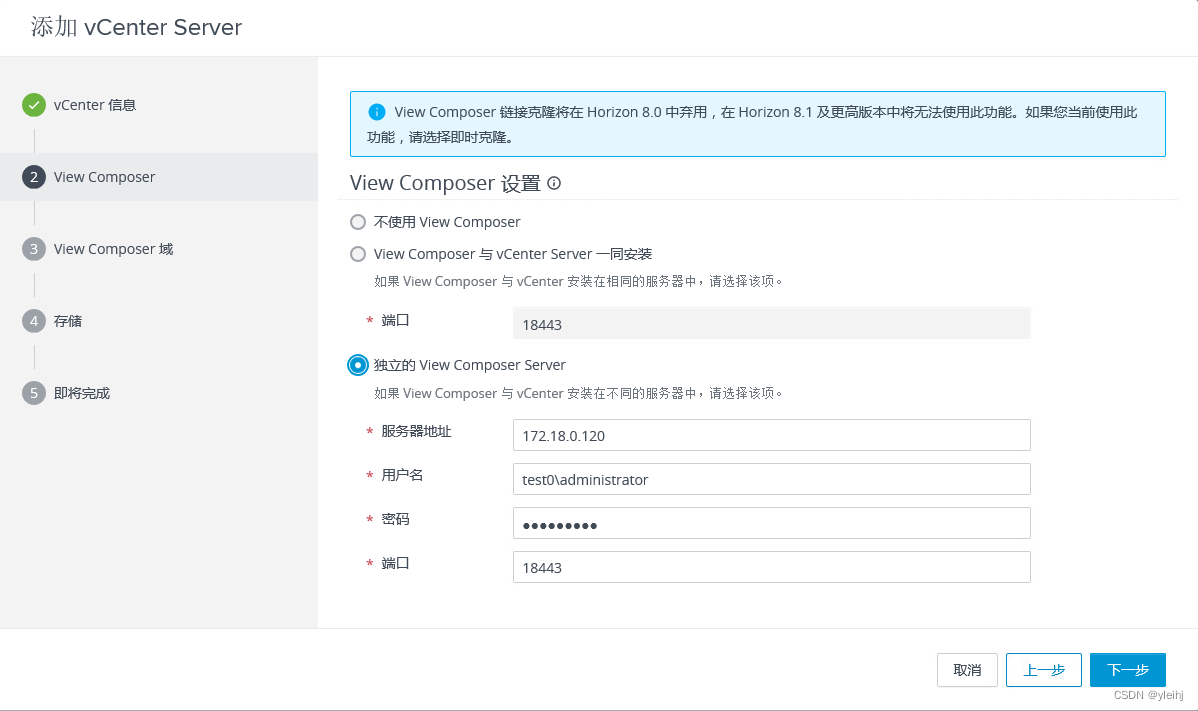Open View Composer 域 wizard step
This screenshot has width=1198, height=711.
[x=113, y=249]
